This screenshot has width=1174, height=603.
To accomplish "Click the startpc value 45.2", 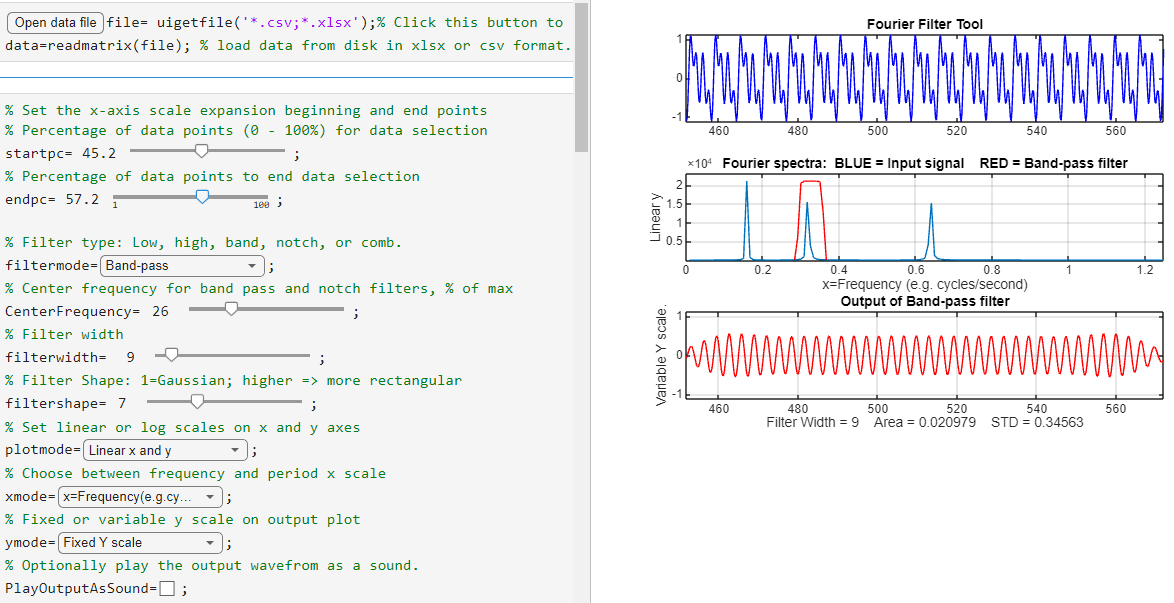I will [98, 153].
